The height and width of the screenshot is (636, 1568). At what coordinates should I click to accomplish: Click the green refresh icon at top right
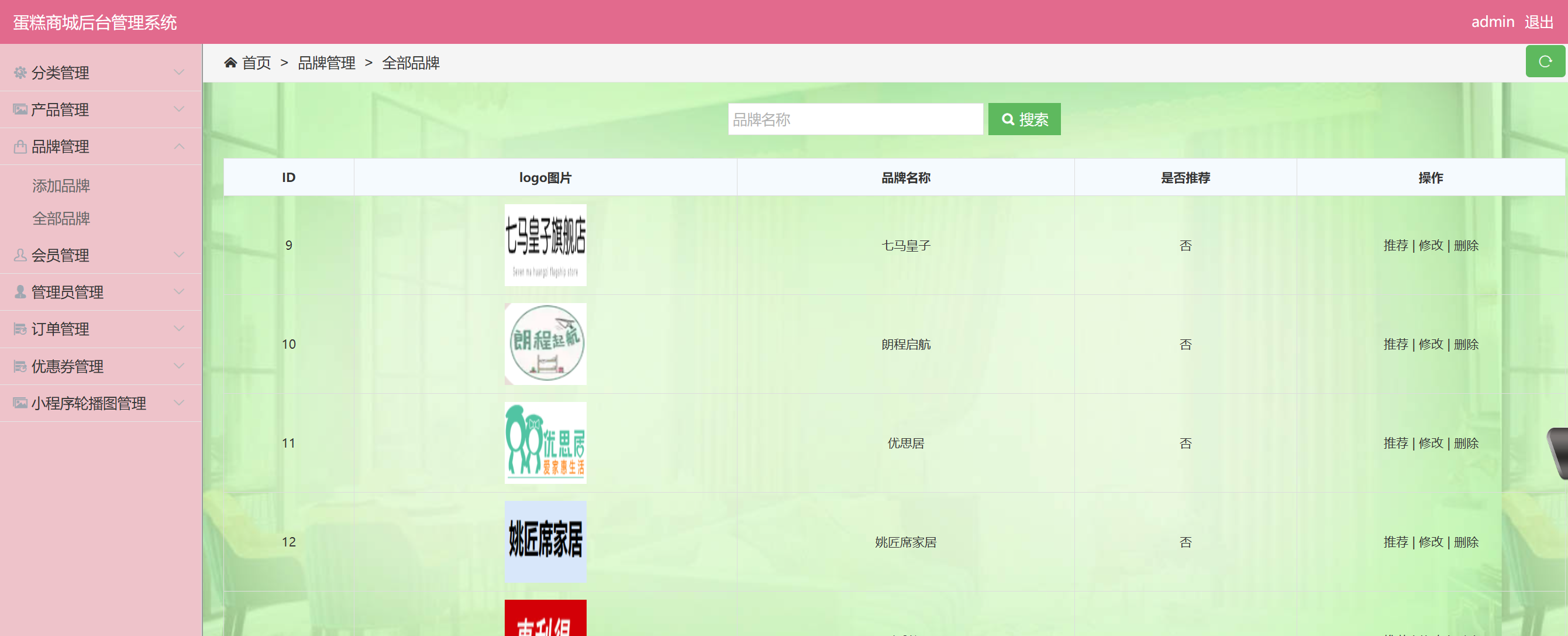click(x=1545, y=61)
